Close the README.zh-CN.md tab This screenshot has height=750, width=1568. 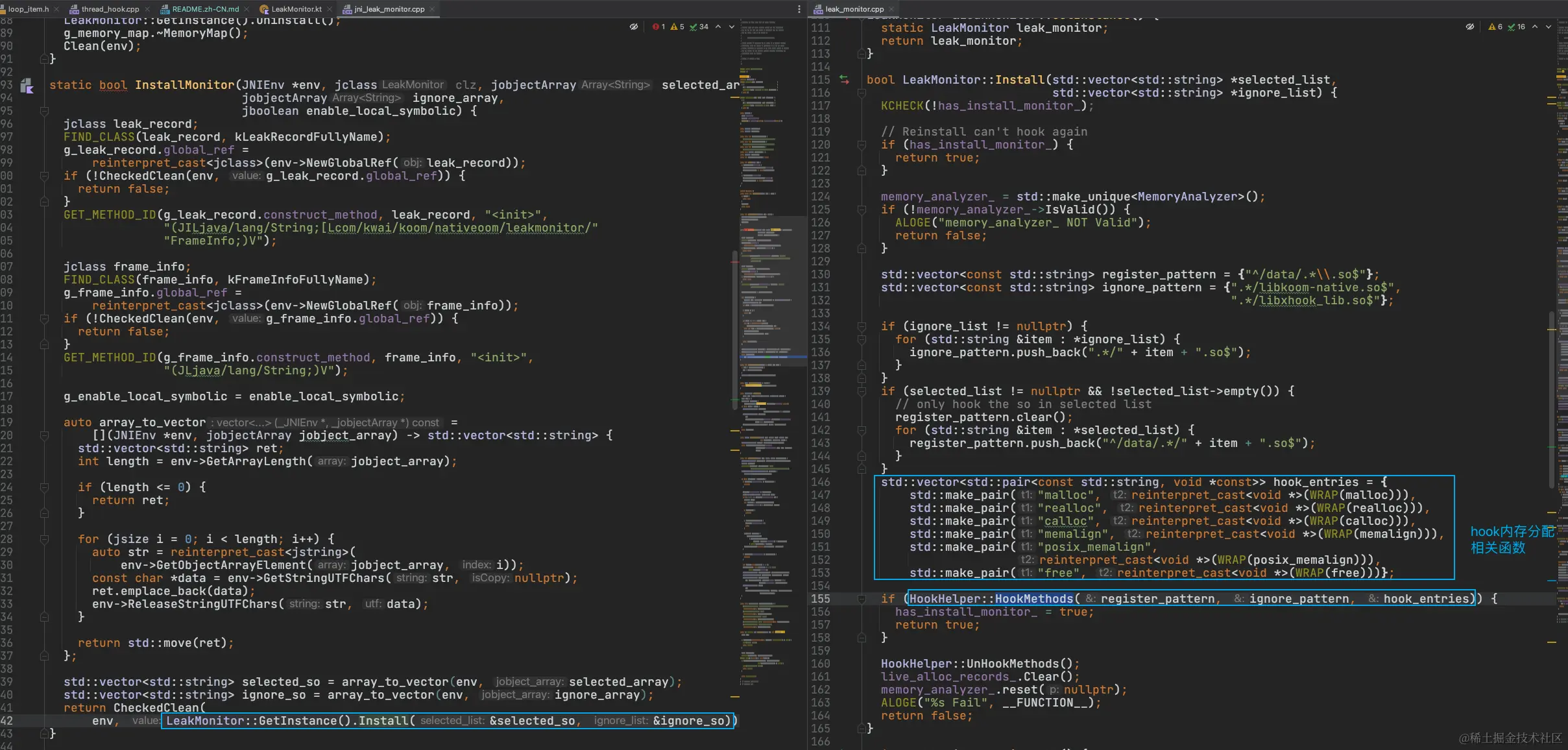247,9
